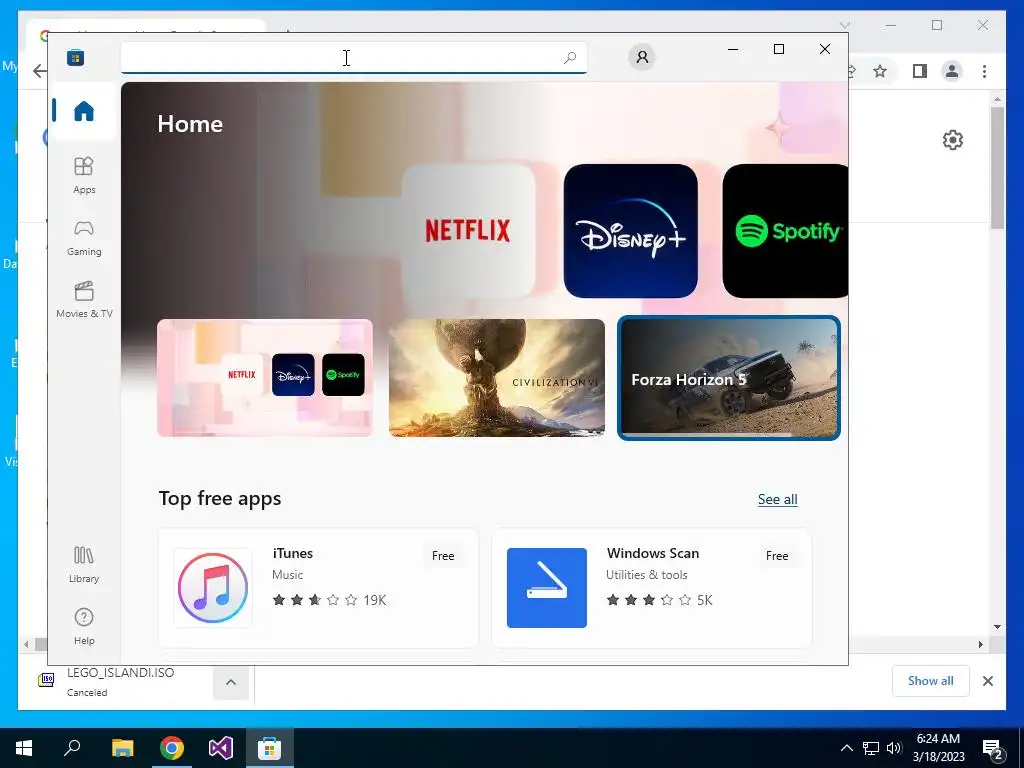This screenshot has height=768, width=1024.
Task: Open the Disney+ featured tile
Action: point(630,231)
